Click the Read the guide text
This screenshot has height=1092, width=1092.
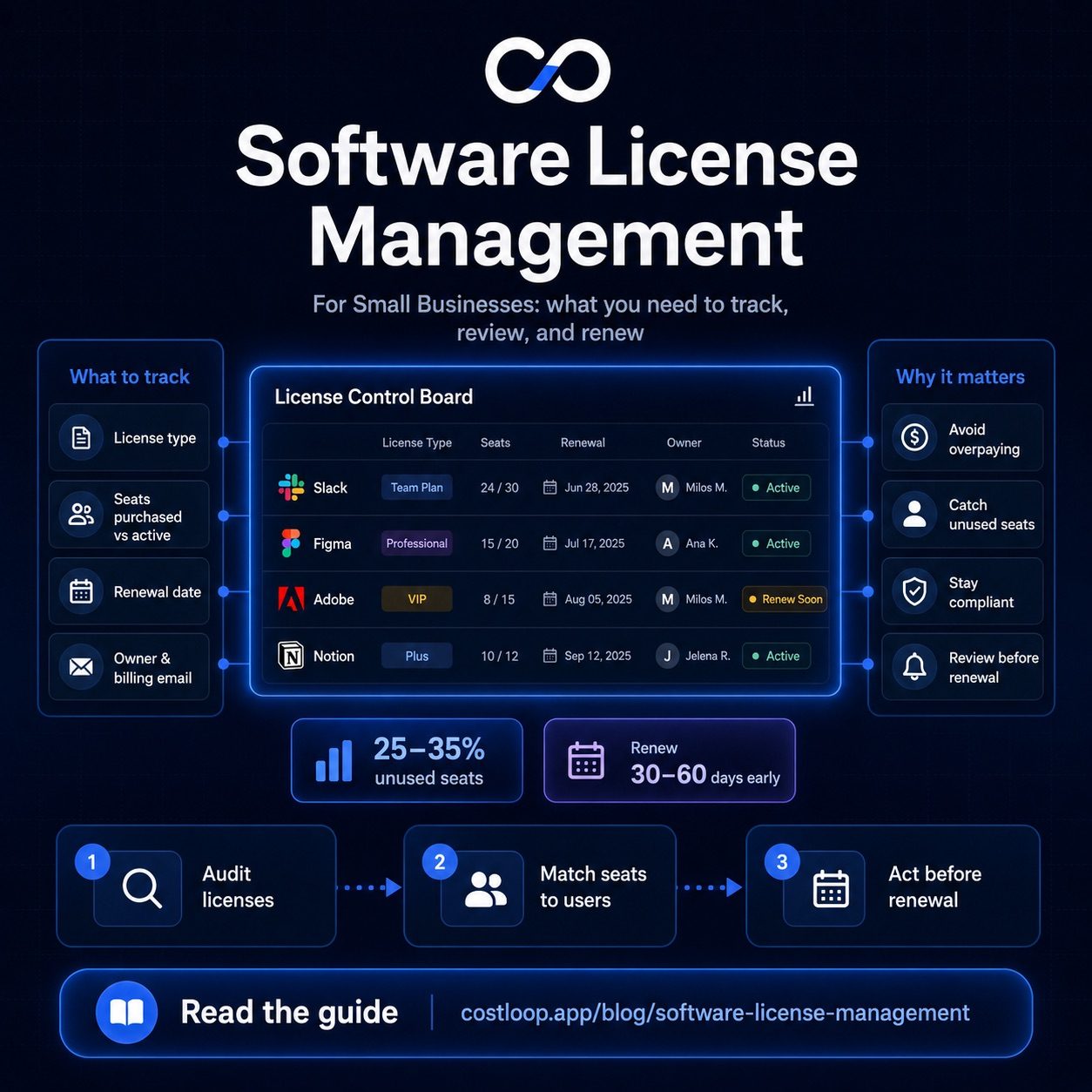coord(289,1012)
